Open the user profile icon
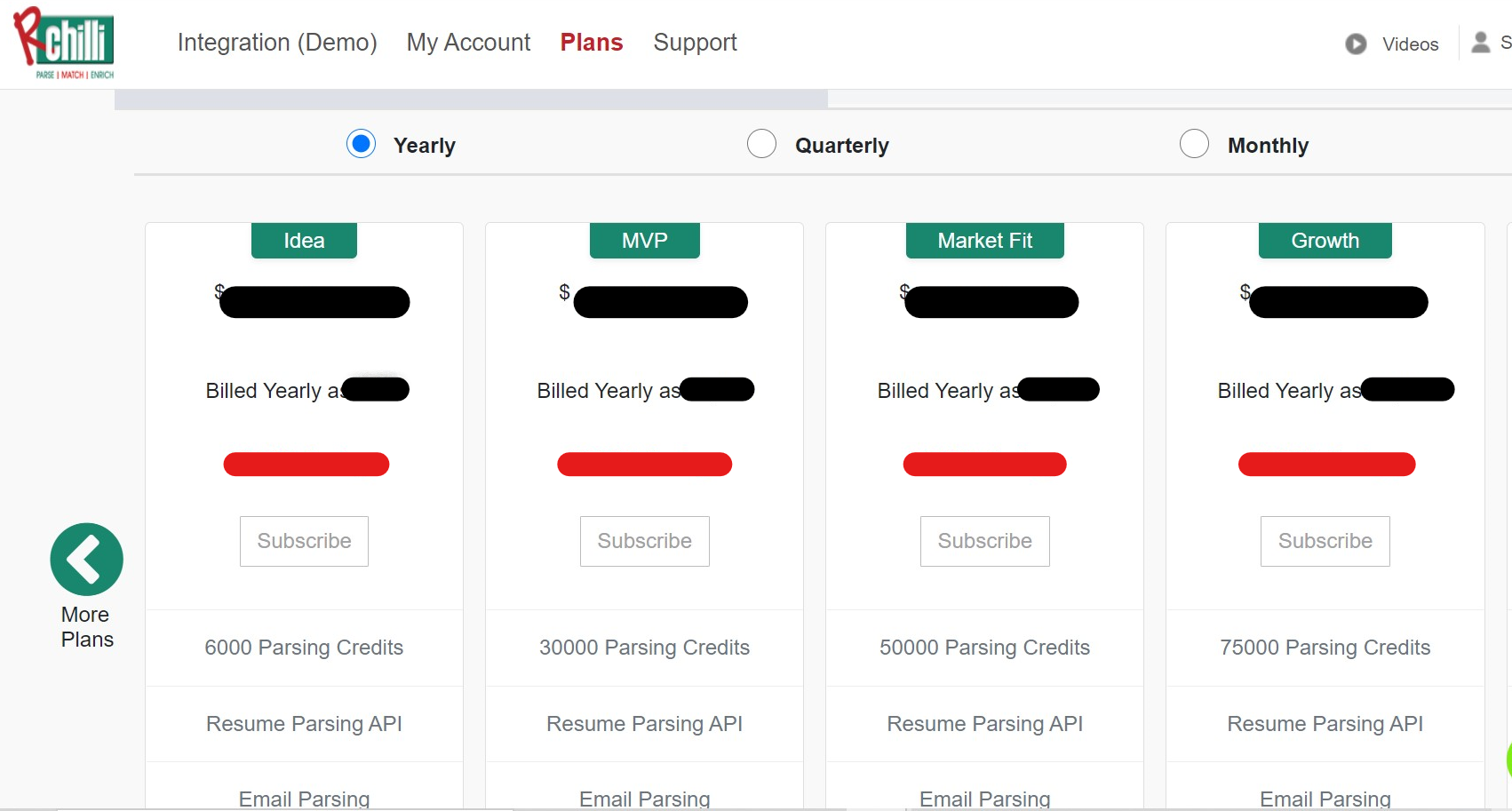The height and width of the screenshot is (811, 1512). coord(1480,43)
